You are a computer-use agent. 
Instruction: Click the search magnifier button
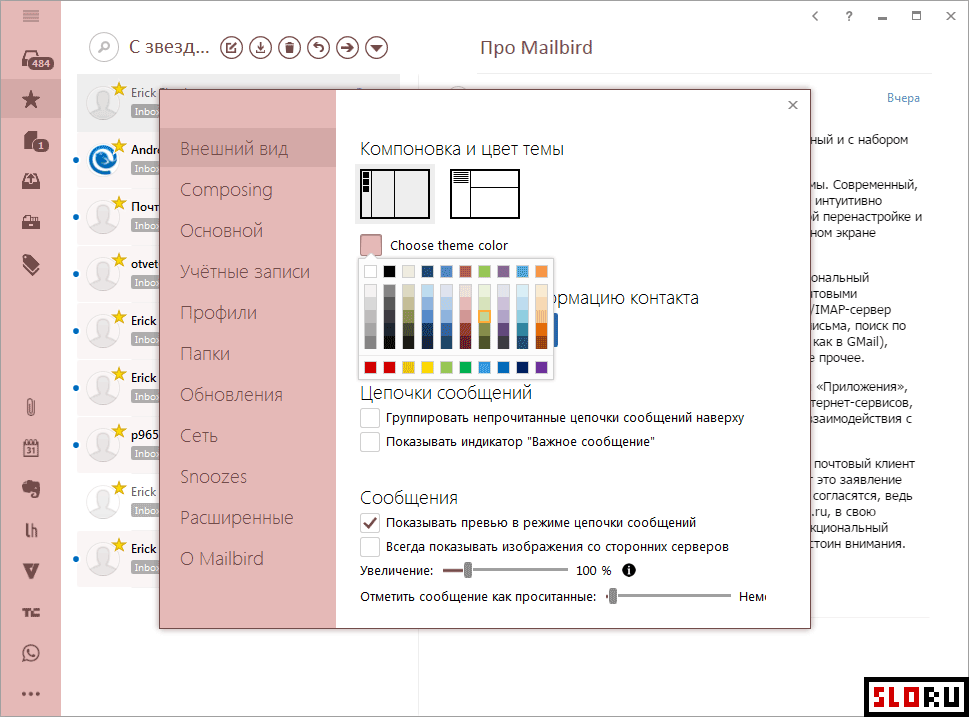pos(104,47)
